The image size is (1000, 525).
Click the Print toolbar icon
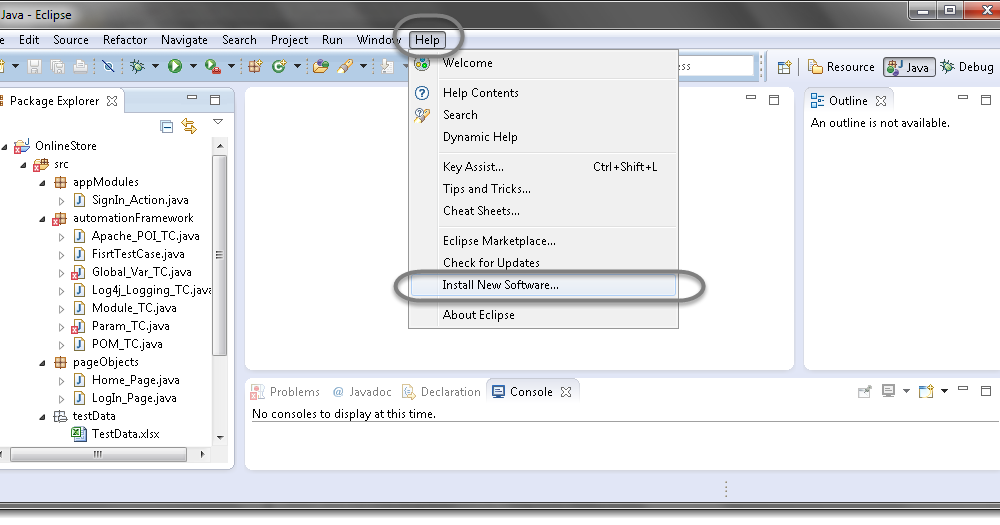pos(80,66)
